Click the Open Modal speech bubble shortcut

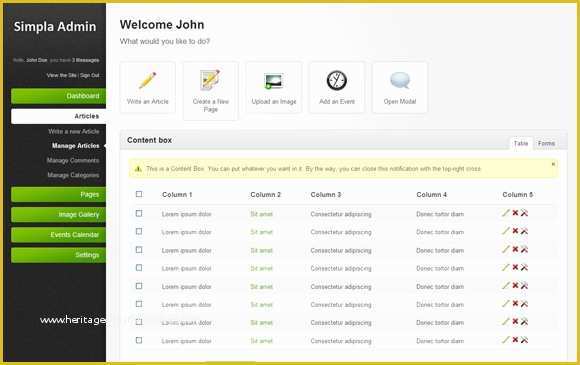tap(400, 88)
